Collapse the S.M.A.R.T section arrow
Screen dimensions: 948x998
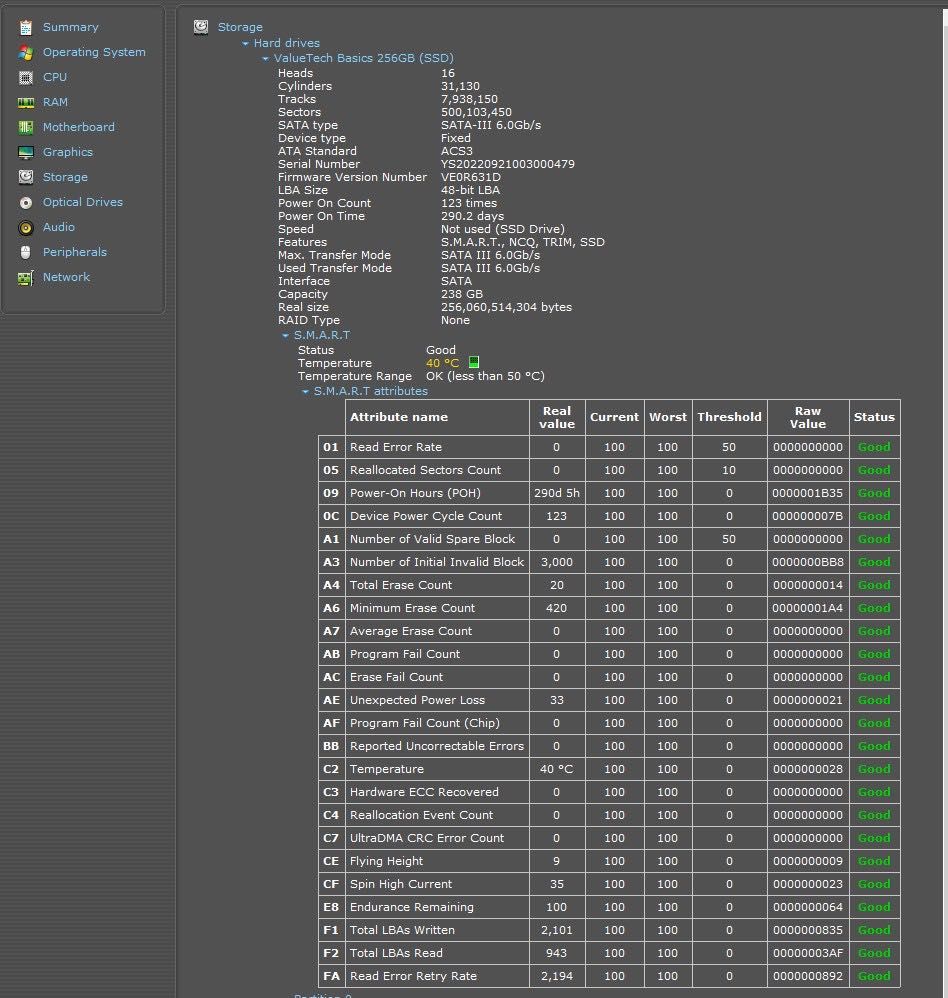click(285, 336)
